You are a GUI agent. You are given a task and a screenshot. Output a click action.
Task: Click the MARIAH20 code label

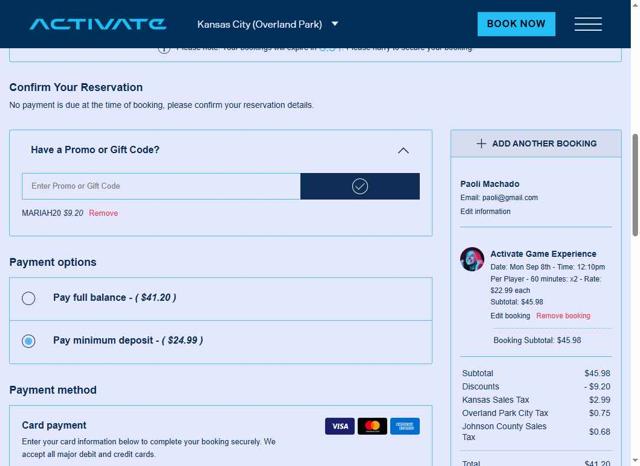(41, 213)
